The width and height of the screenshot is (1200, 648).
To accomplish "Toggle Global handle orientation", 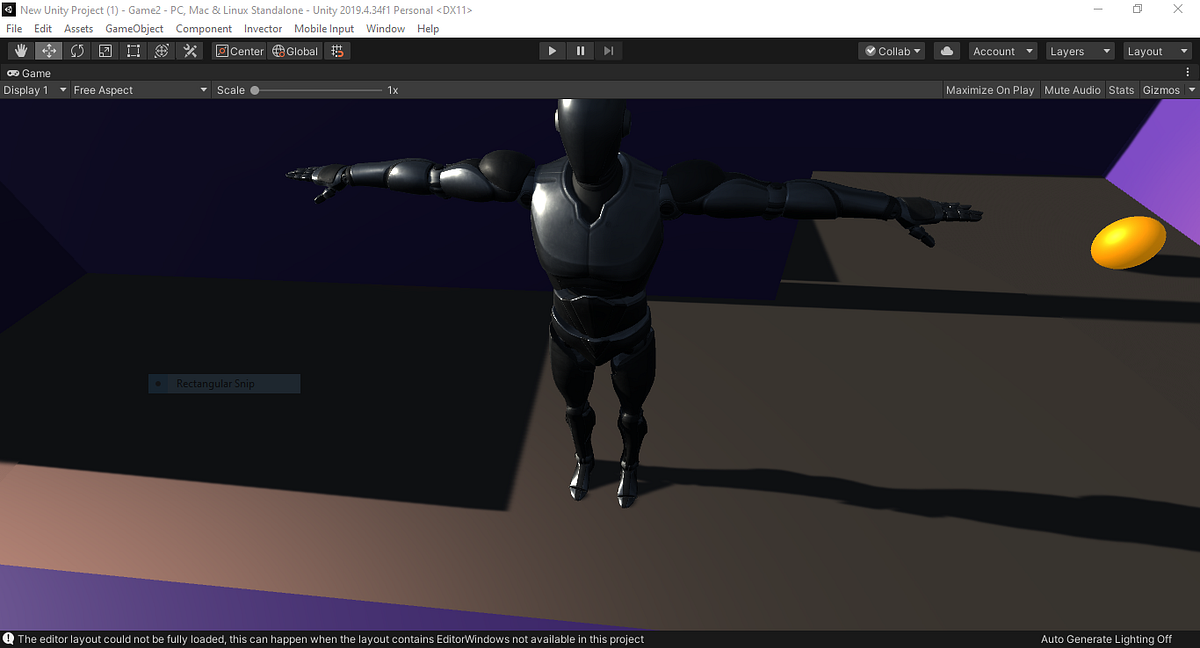I will (x=295, y=50).
